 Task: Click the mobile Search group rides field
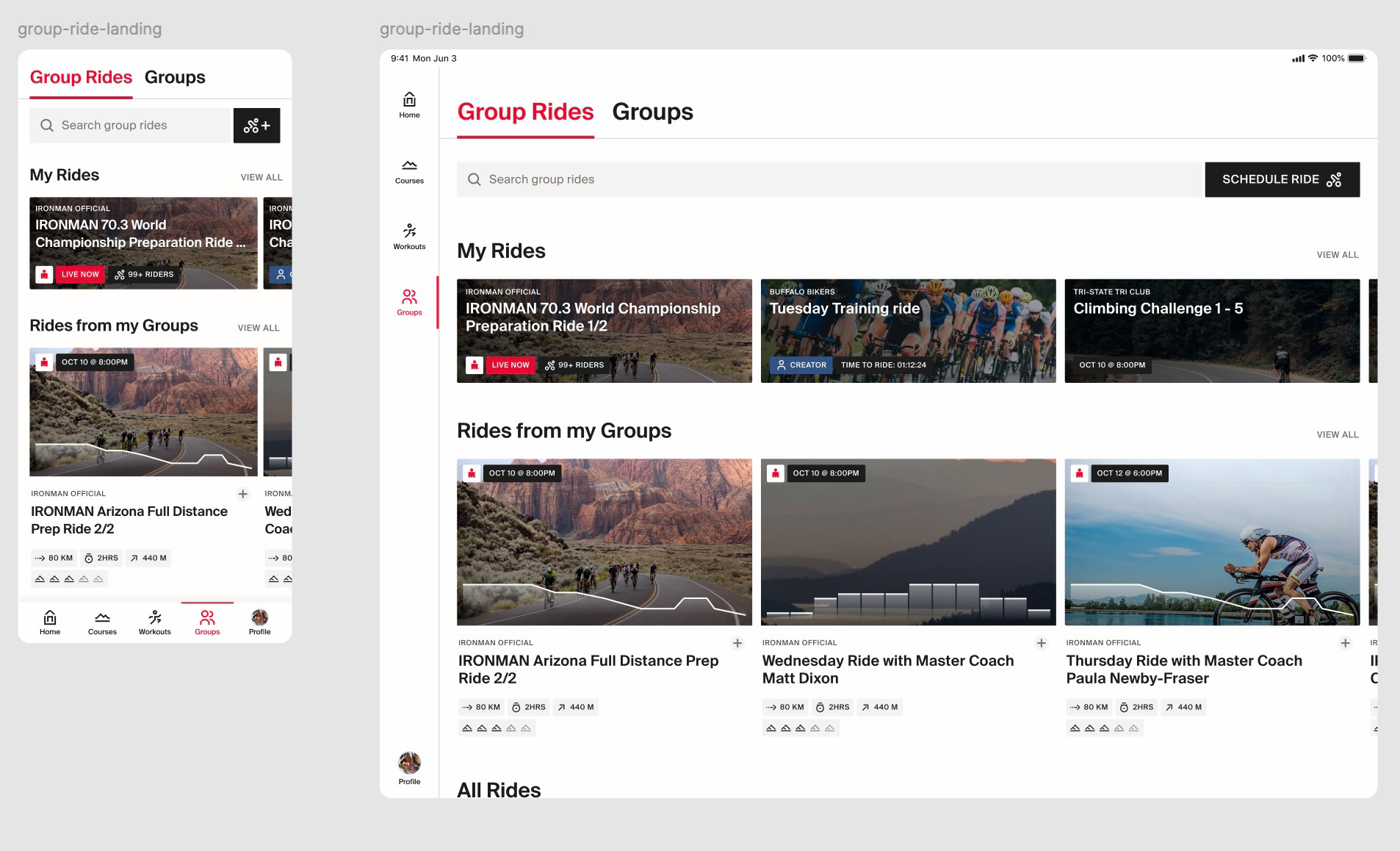(x=131, y=126)
